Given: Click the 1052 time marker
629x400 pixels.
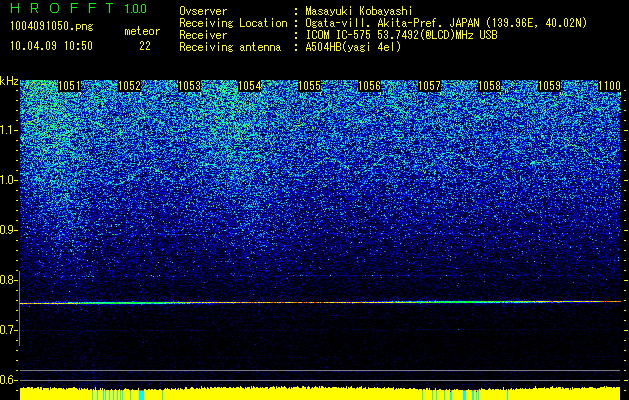Looking at the screenshot, I should pyautogui.click(x=130, y=86).
